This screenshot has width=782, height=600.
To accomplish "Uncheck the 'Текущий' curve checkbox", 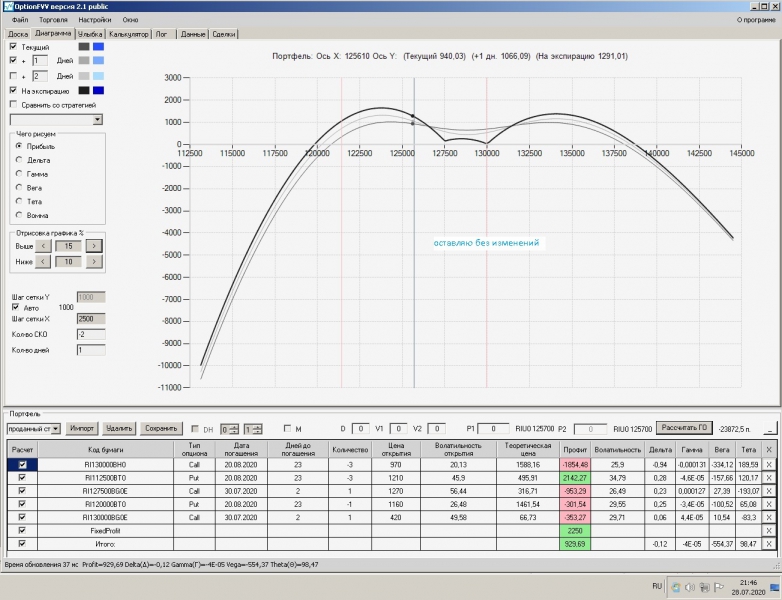I will pos(13,47).
